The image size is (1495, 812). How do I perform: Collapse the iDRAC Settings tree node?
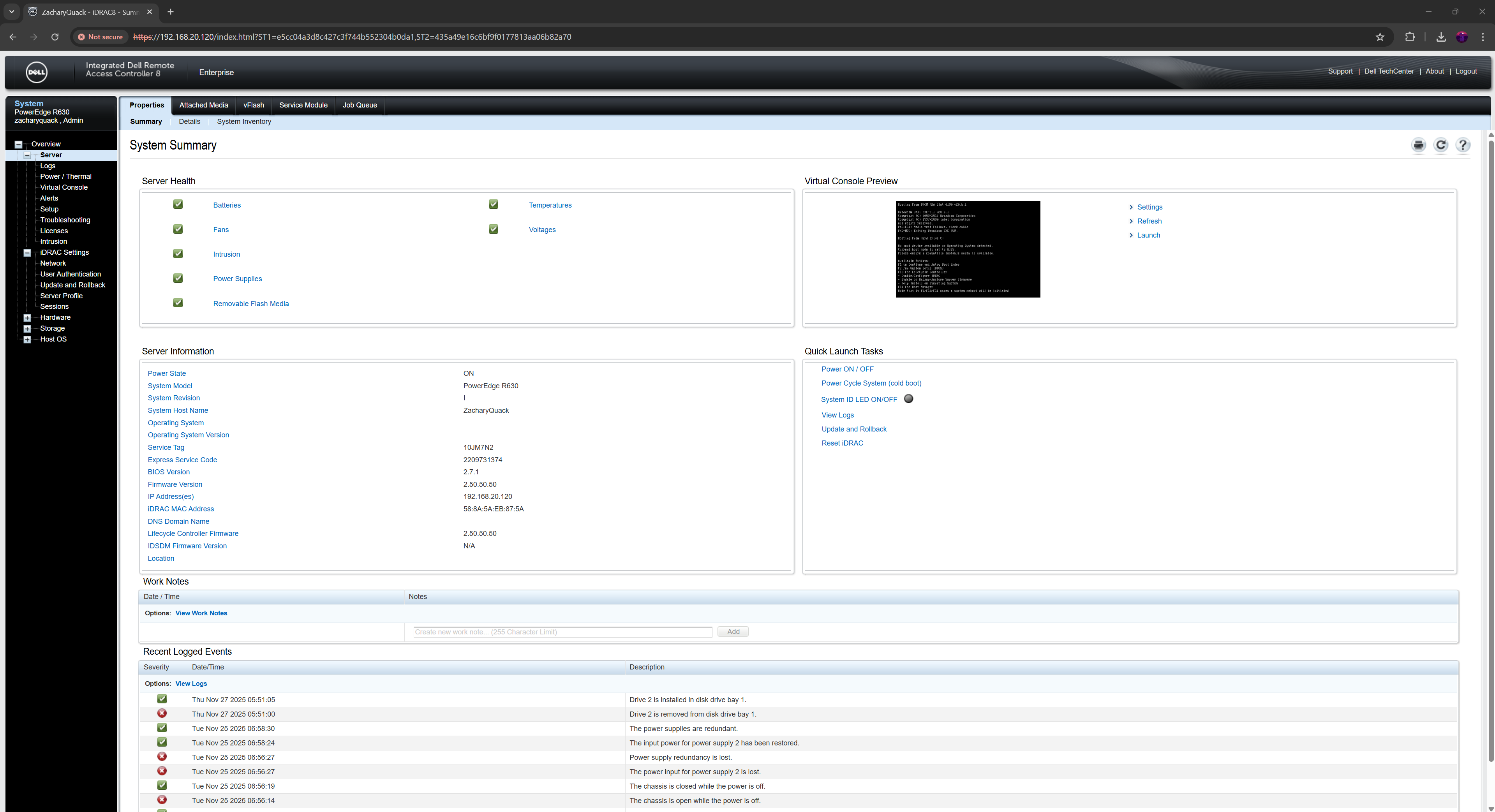pos(27,252)
